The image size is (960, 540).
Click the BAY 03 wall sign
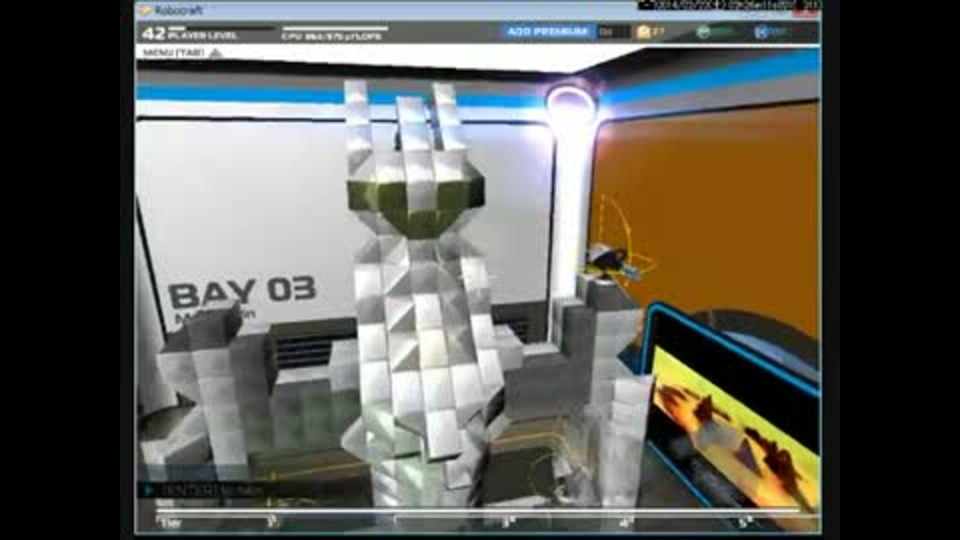(x=242, y=292)
